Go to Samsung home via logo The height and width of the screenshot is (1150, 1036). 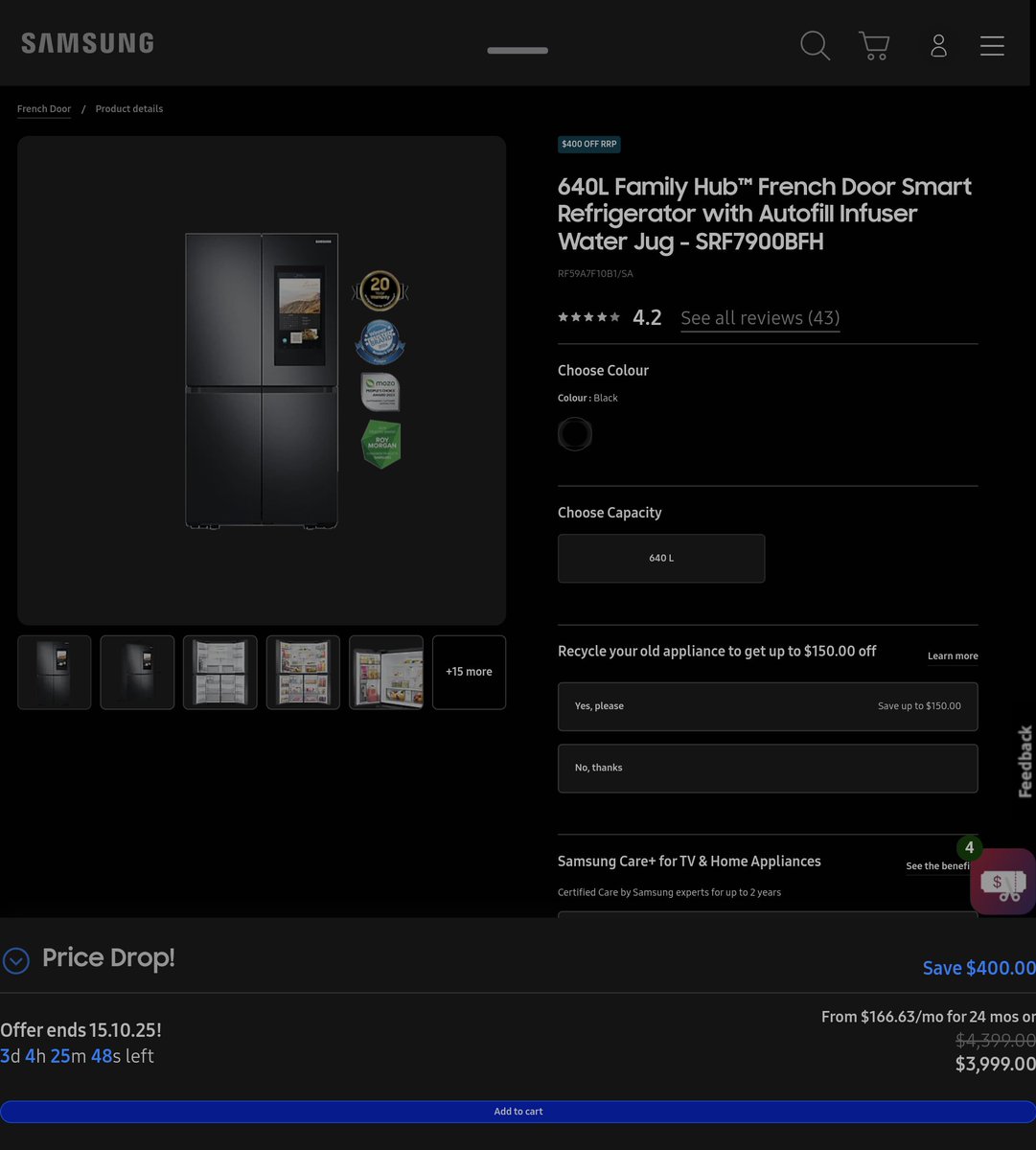(87, 43)
